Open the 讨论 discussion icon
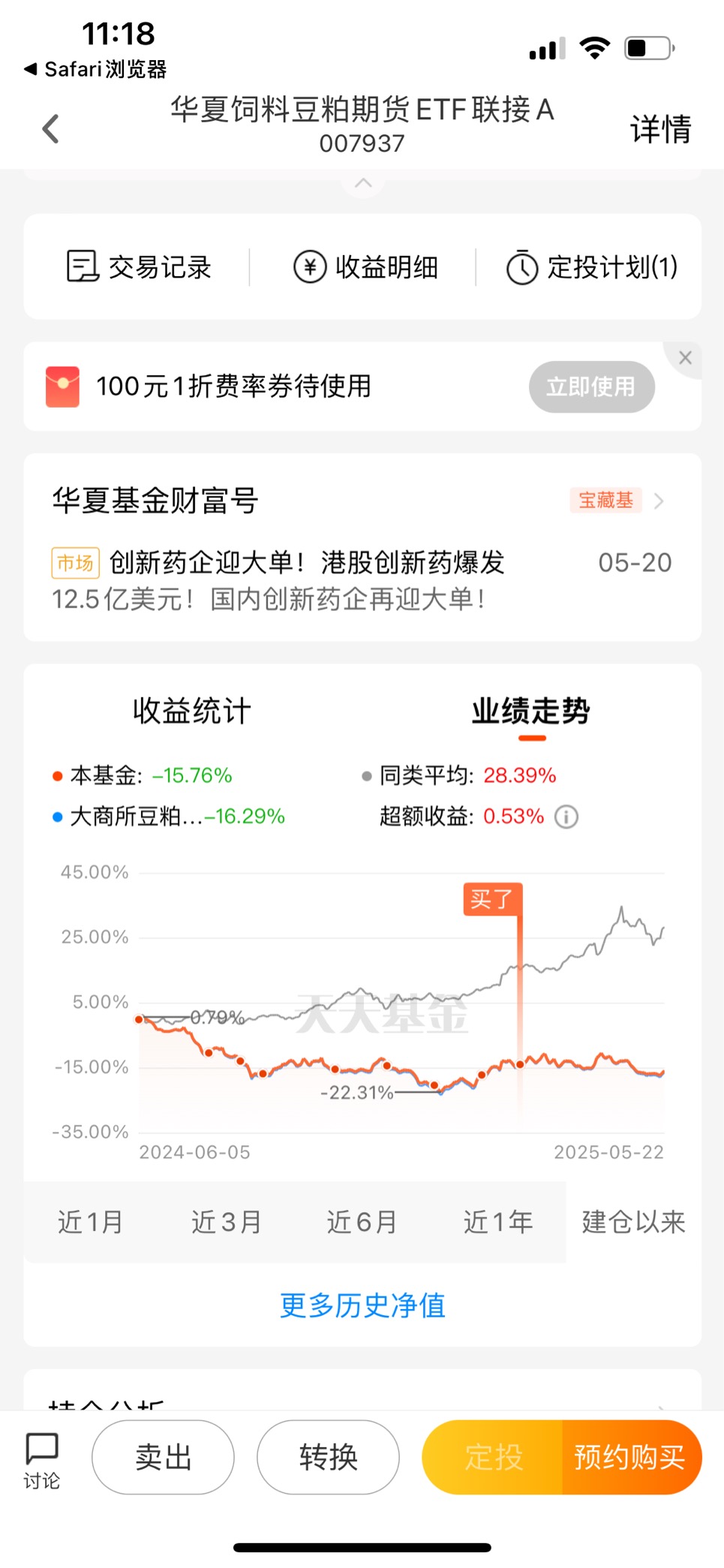The width and height of the screenshot is (724, 1568). [41, 1460]
